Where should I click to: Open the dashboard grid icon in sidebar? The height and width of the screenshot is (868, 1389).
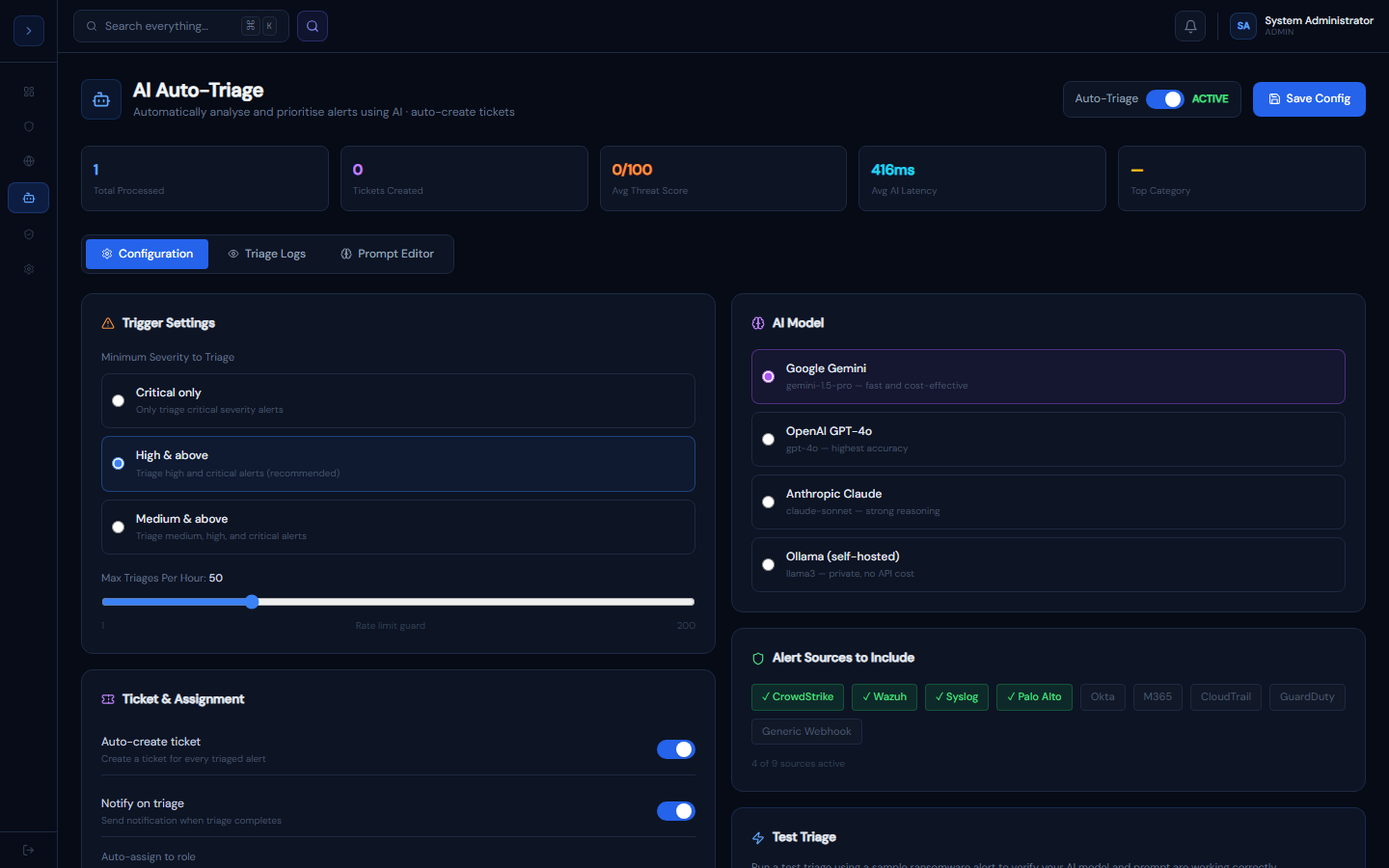[x=29, y=92]
